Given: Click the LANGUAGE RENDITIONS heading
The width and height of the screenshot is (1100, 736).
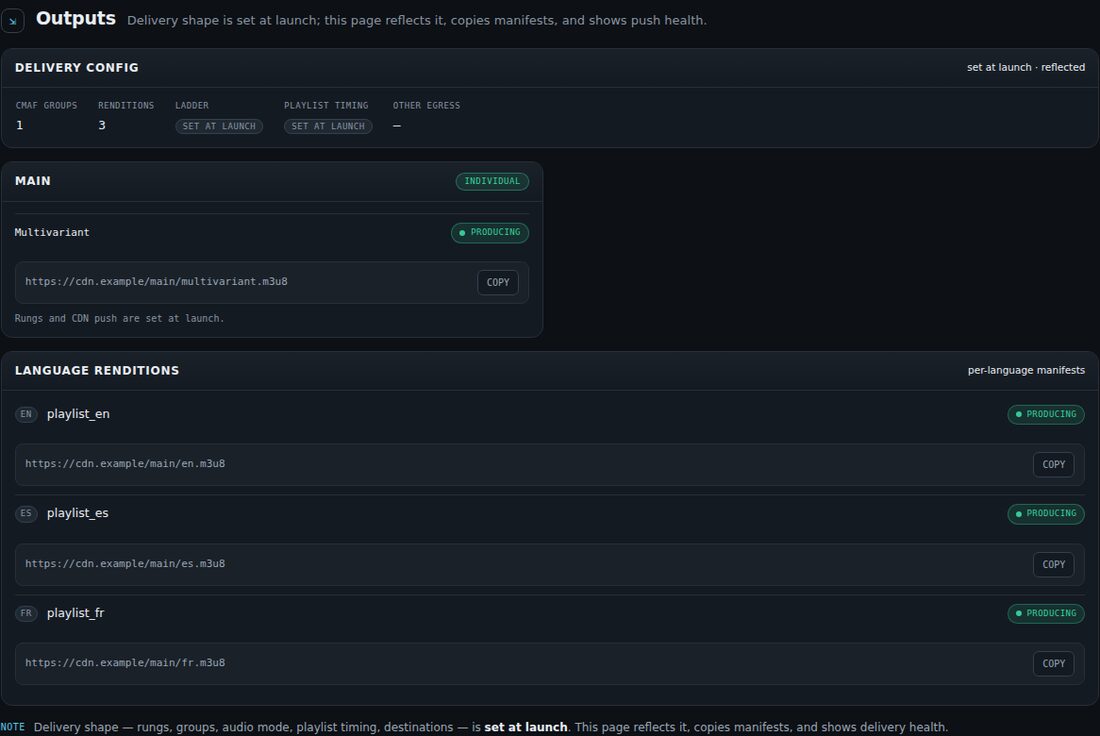Looking at the screenshot, I should coord(97,370).
